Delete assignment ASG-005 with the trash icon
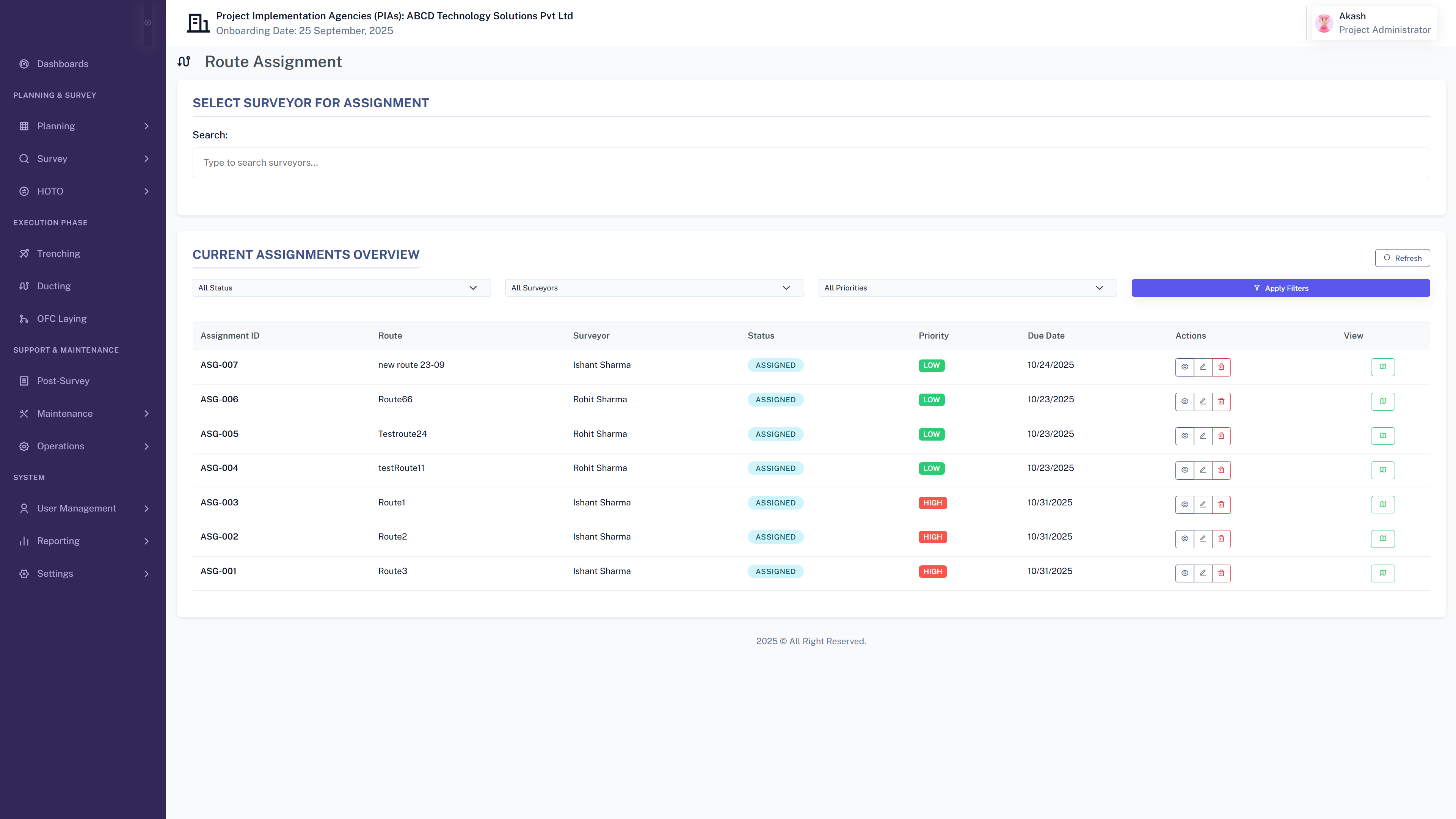This screenshot has width=1456, height=819. [1221, 436]
